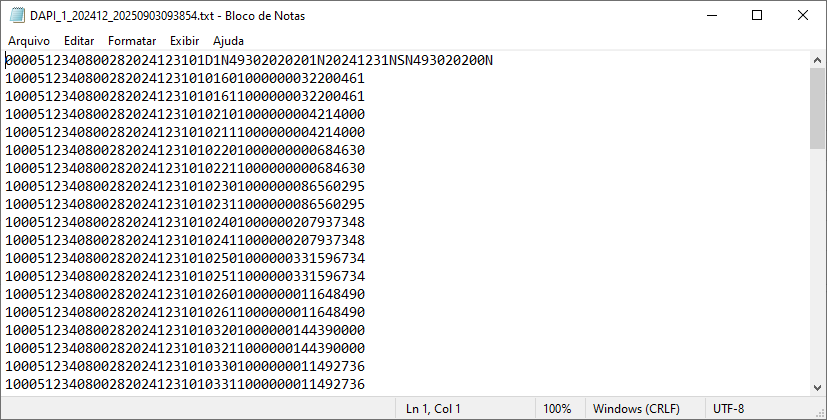The width and height of the screenshot is (827, 420).
Task: Close the Bloco de Notas window
Action: (x=803, y=16)
